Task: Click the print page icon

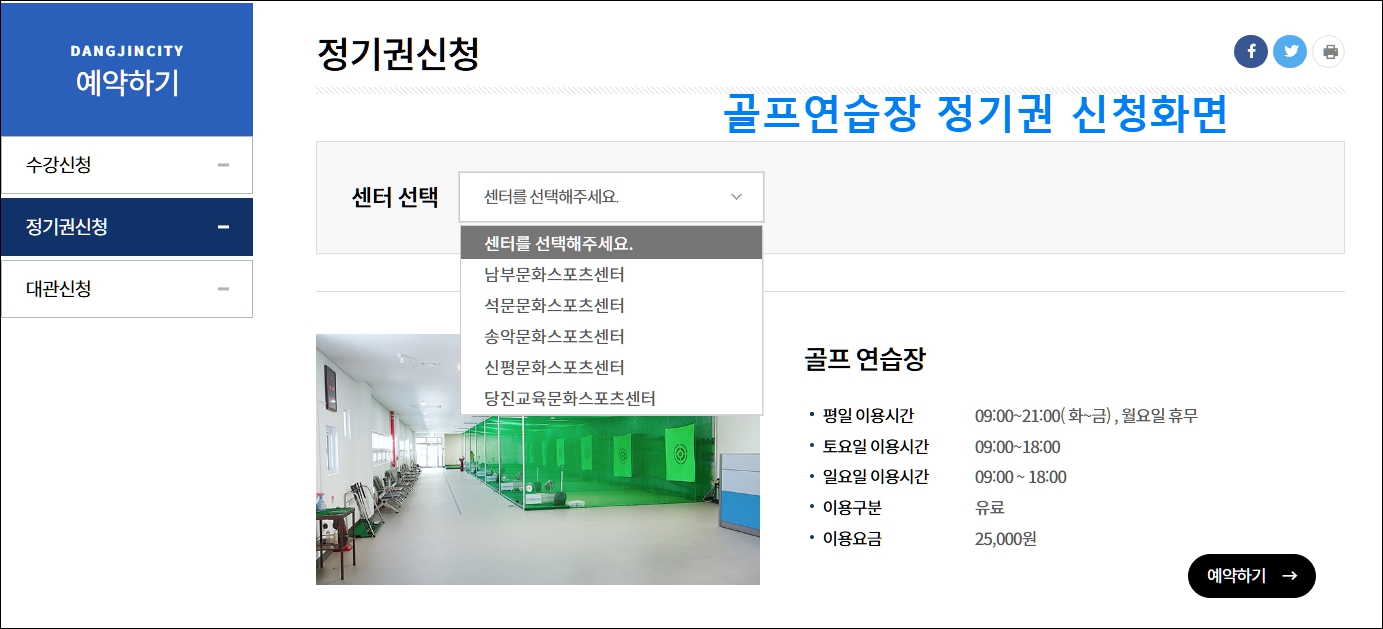Action: pos(1329,51)
